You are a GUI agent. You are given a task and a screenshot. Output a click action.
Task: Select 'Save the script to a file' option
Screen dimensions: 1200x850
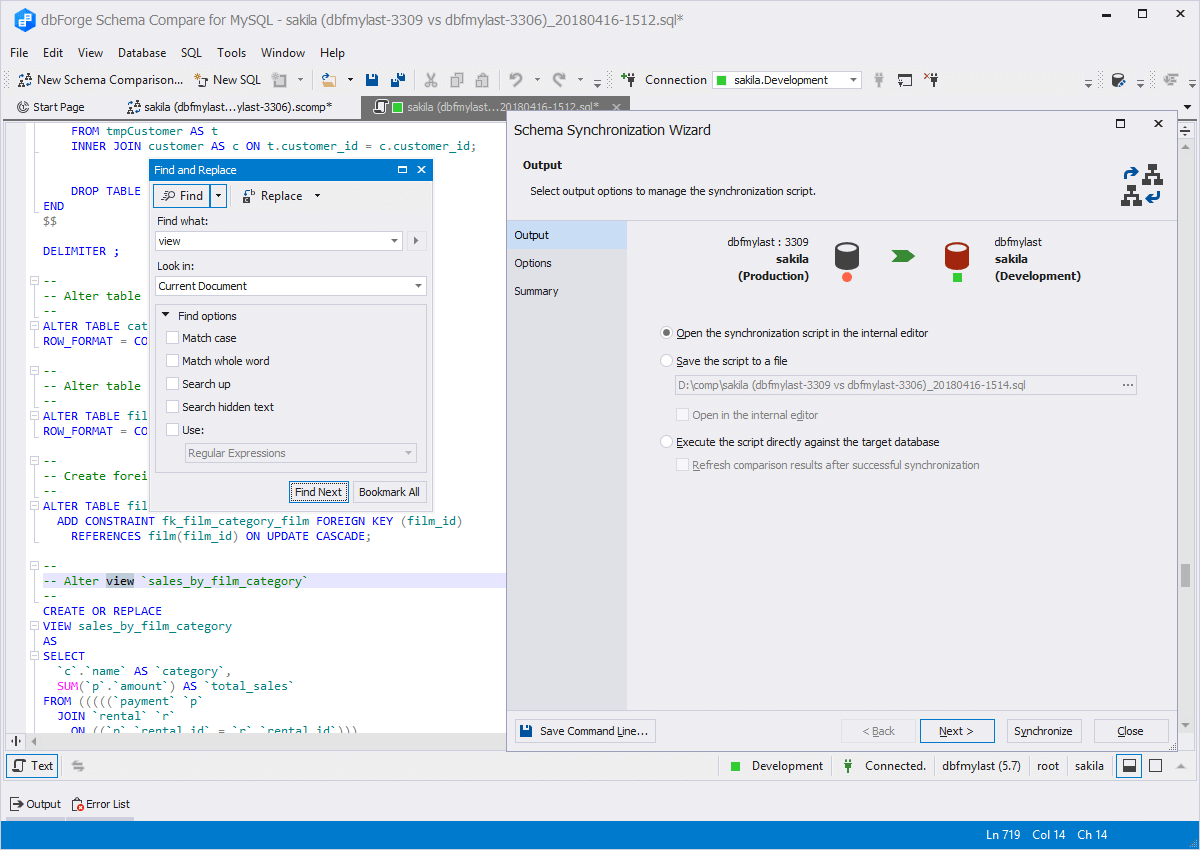point(666,360)
